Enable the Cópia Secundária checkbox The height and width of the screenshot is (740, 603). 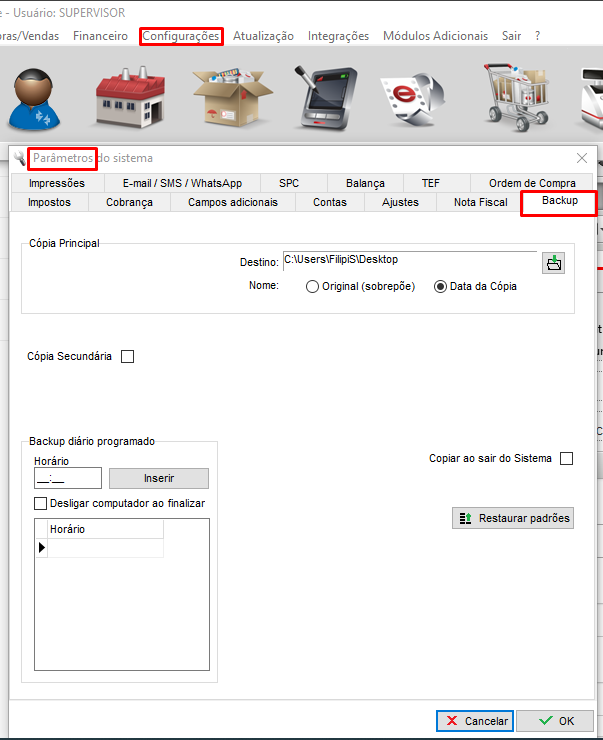tap(127, 356)
